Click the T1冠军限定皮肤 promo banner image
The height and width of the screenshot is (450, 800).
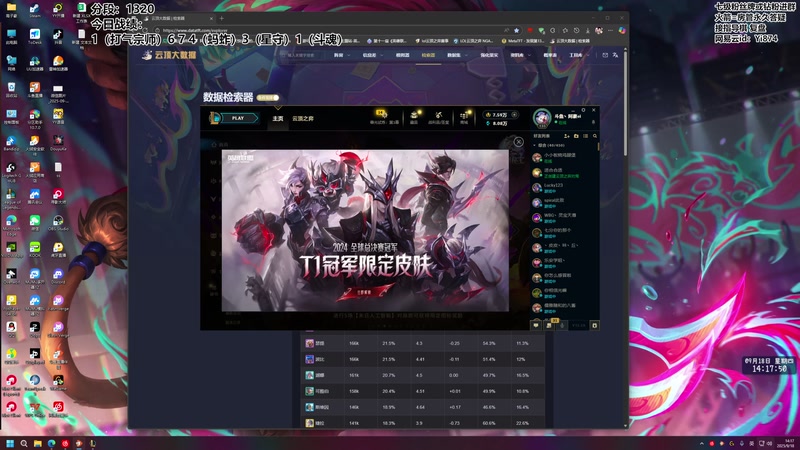(x=365, y=230)
